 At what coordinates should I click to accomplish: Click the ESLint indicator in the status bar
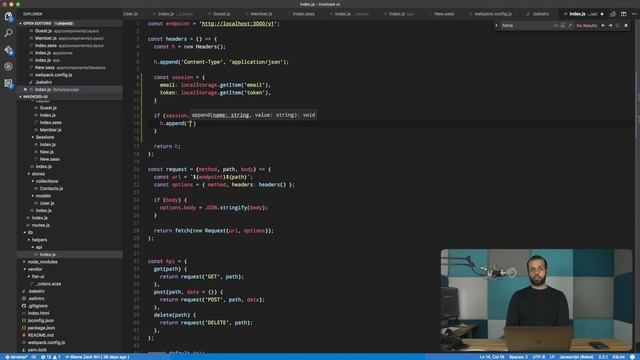coord(618,357)
